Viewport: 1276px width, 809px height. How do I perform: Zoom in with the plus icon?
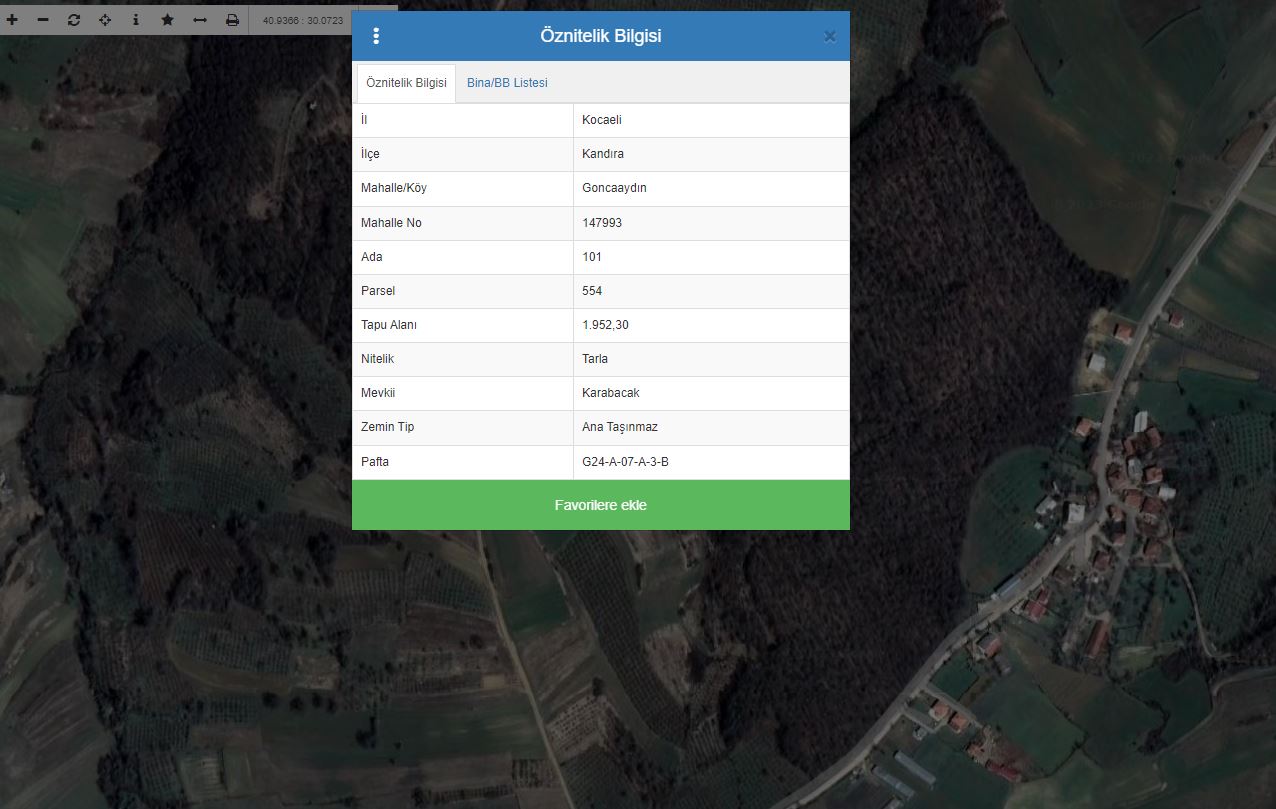[x=12, y=20]
